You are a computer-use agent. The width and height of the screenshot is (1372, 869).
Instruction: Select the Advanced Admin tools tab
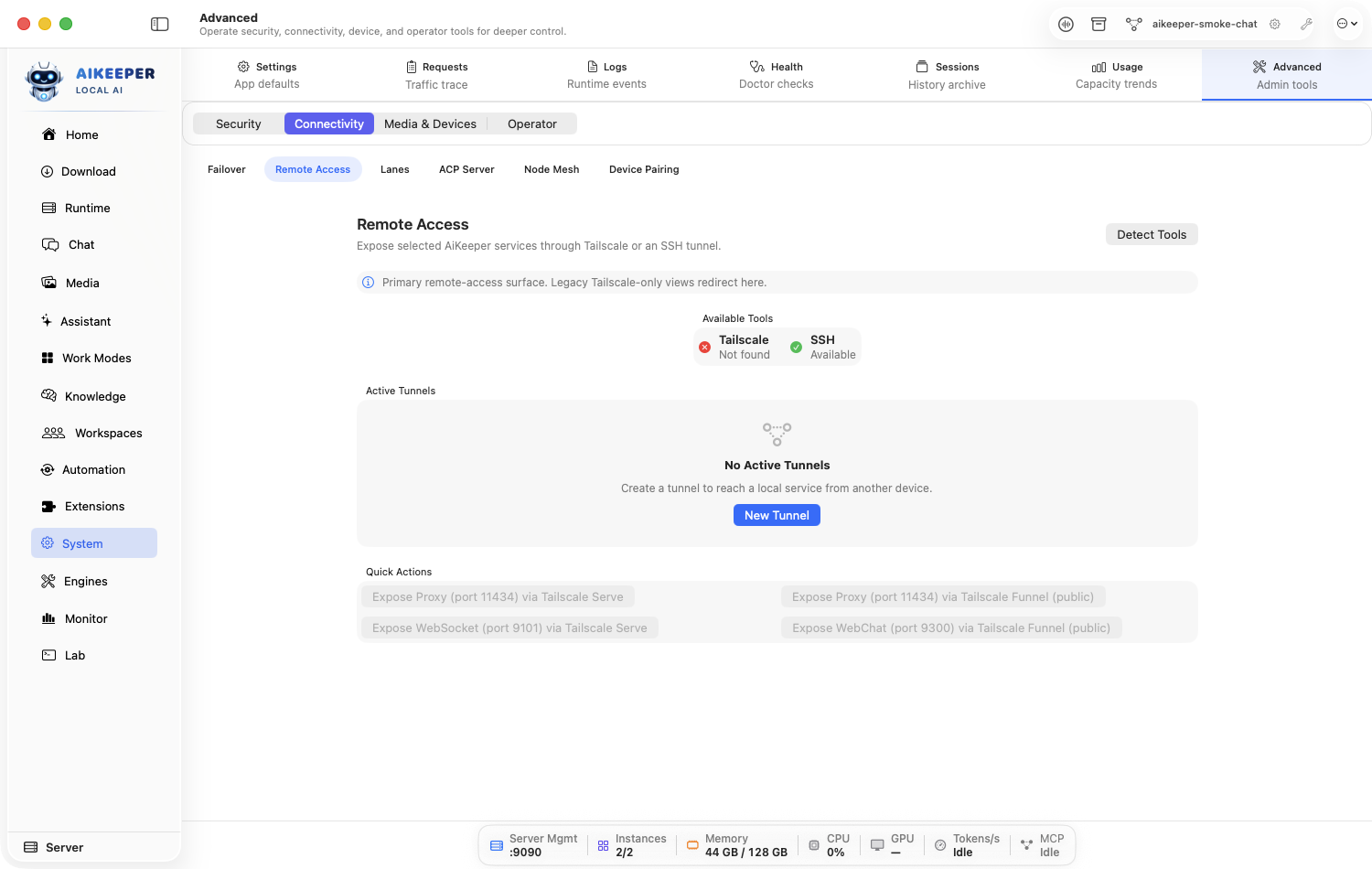click(x=1287, y=75)
